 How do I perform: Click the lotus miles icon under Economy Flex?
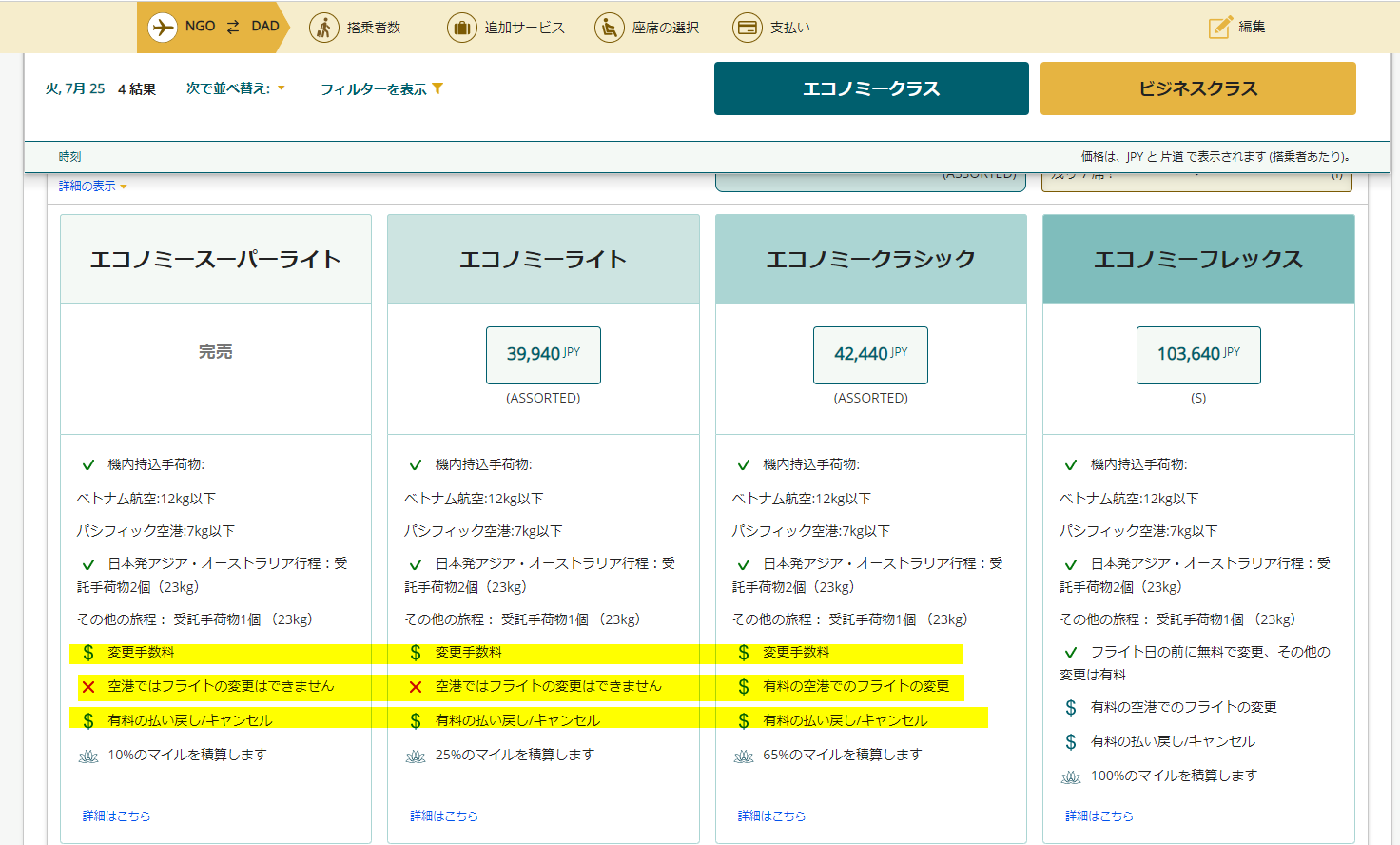click(1071, 776)
